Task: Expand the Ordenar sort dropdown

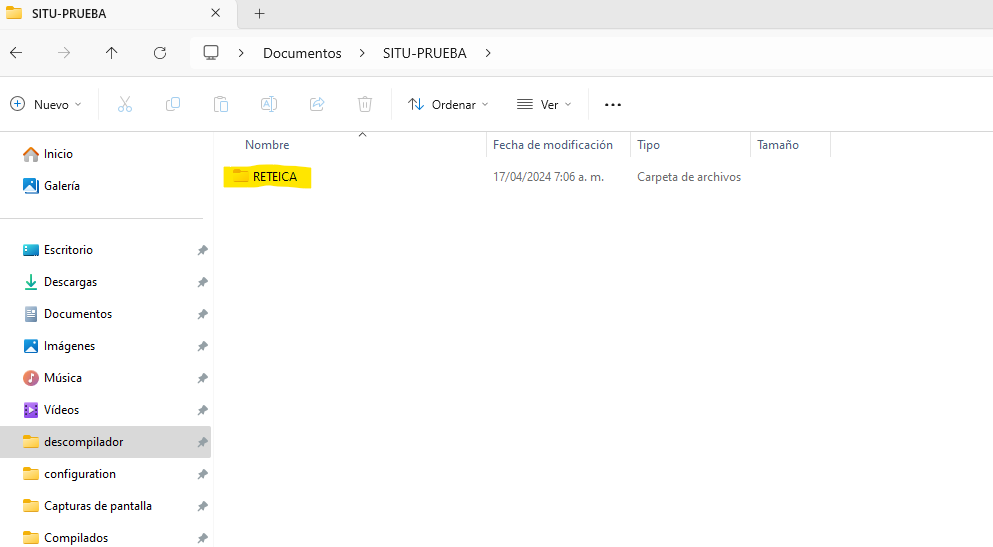Action: click(x=449, y=104)
